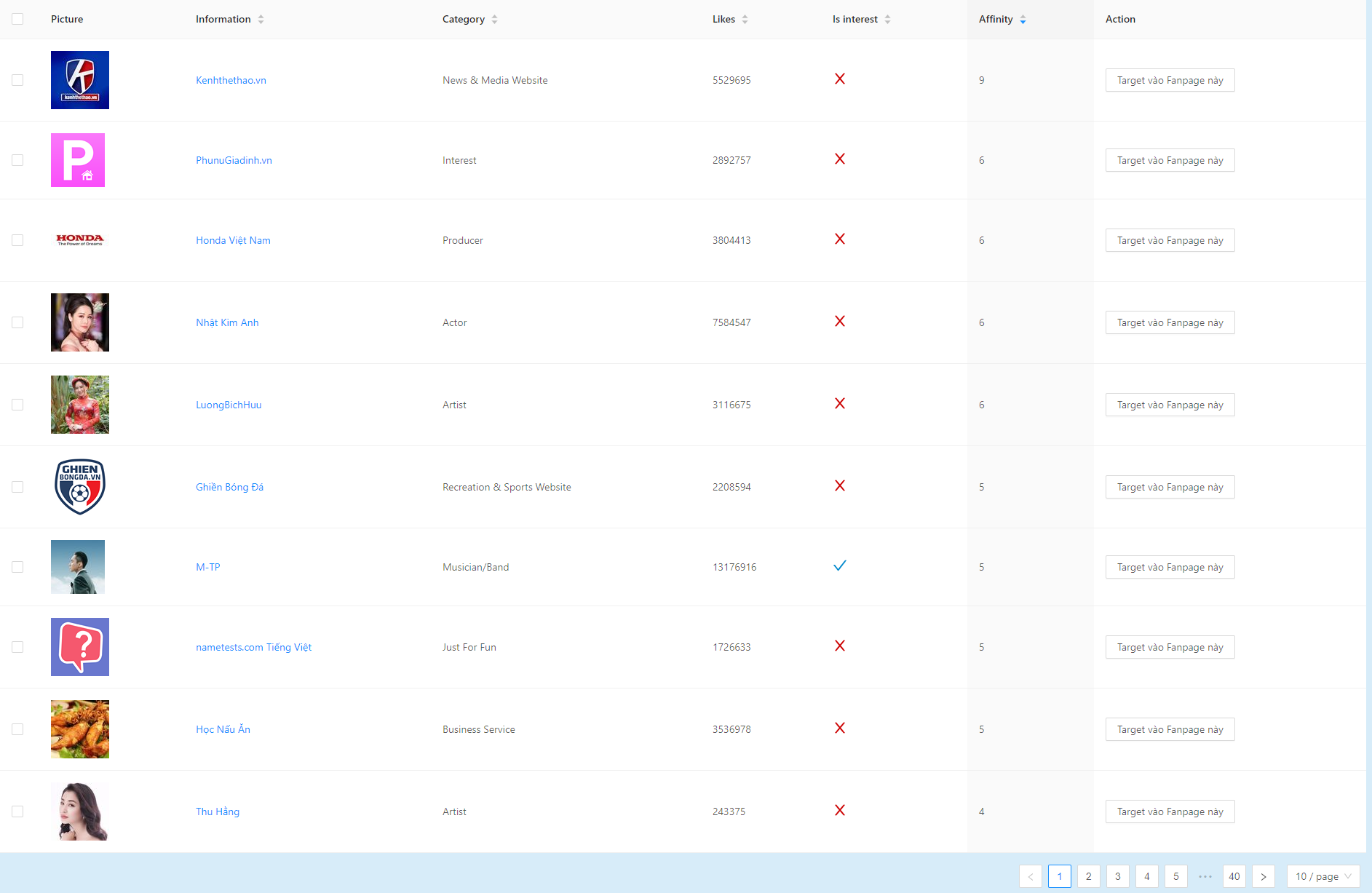The width and height of the screenshot is (1372, 893).
Task: Click the jump pages ellipsis
Action: coord(1205,876)
